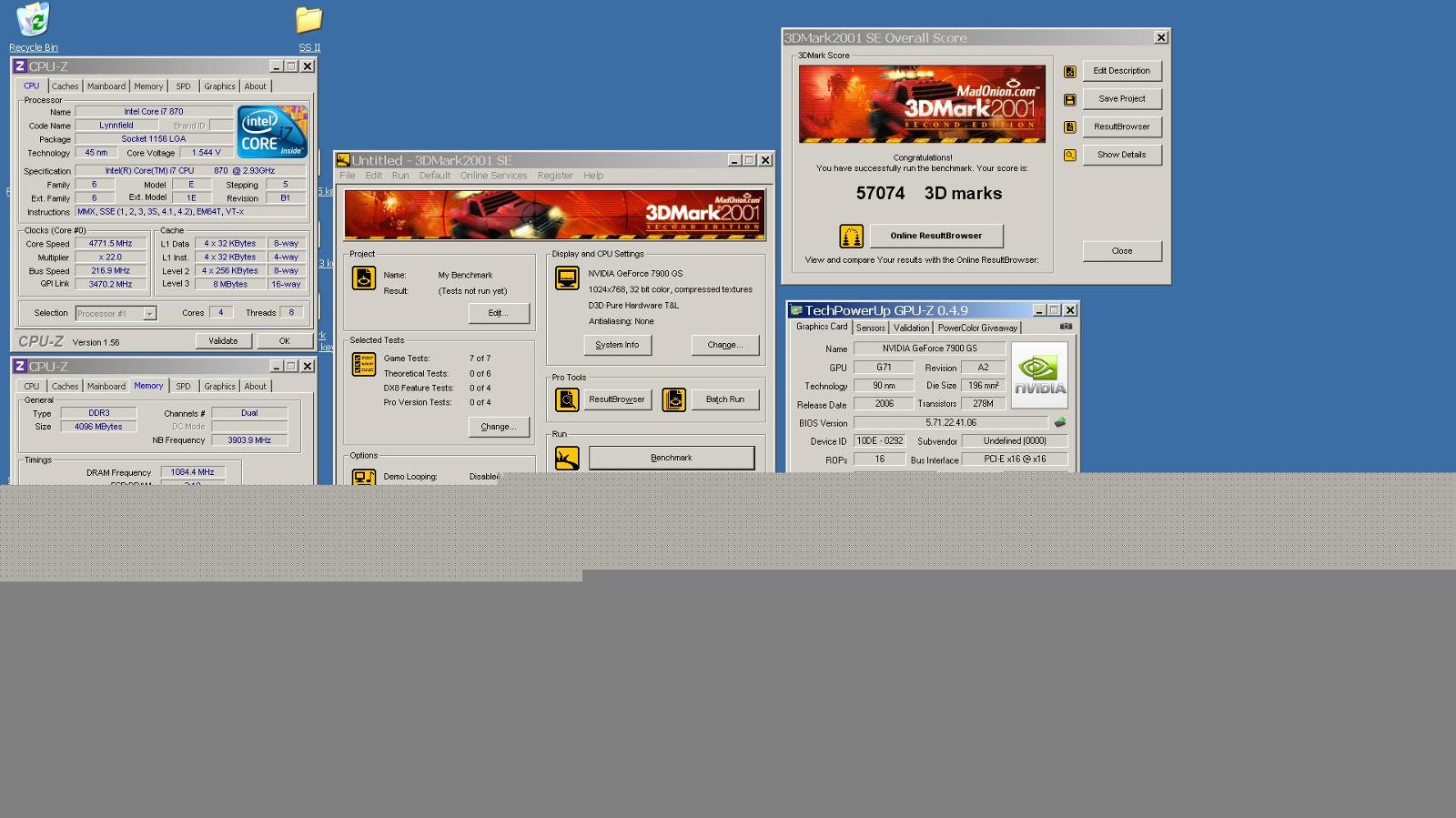Viewport: 1456px width, 818px height.
Task: Open the File menu in 3DMark2001 SE
Action: [x=348, y=176]
